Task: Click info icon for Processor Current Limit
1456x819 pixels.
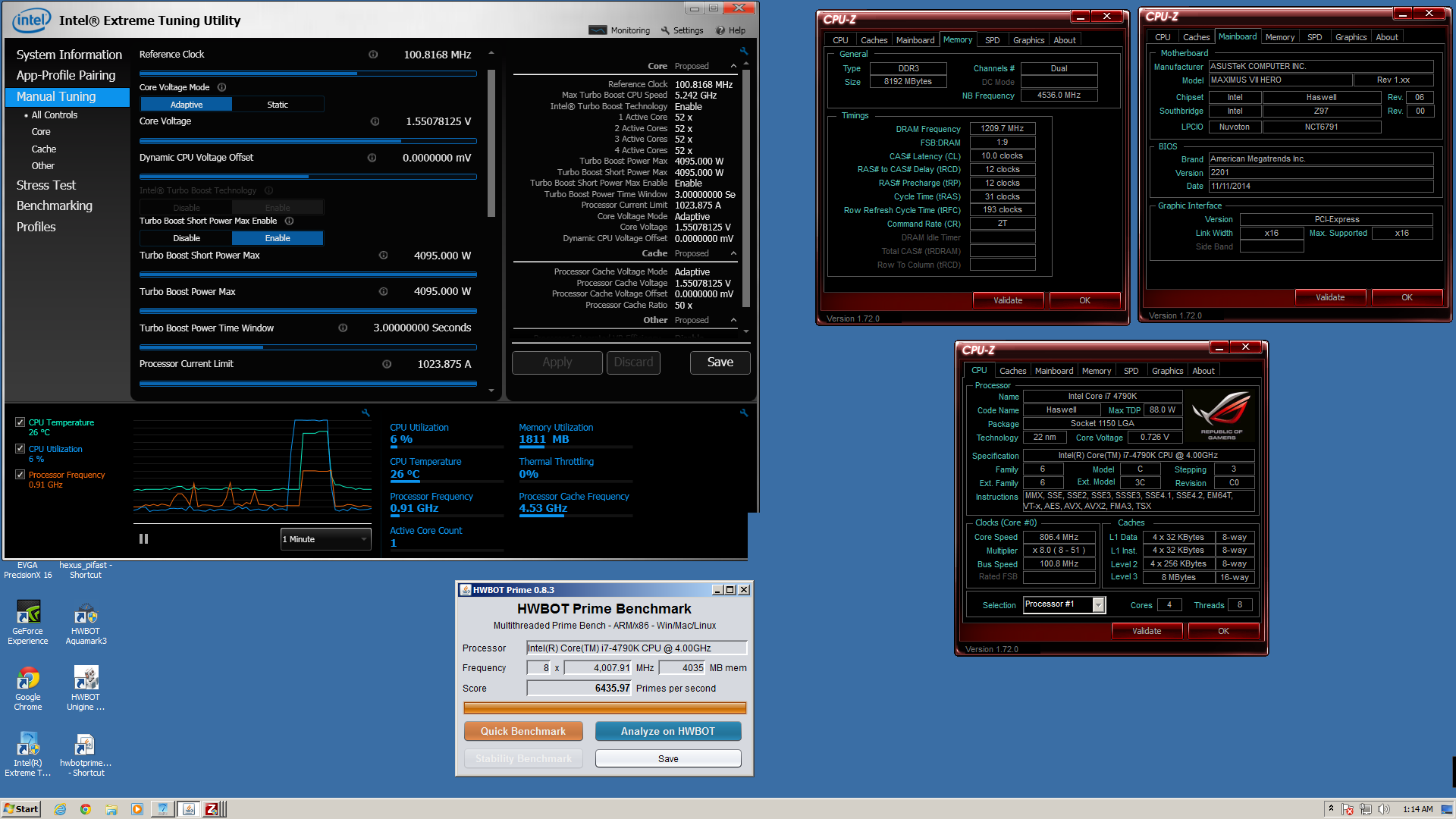Action: coord(387,364)
